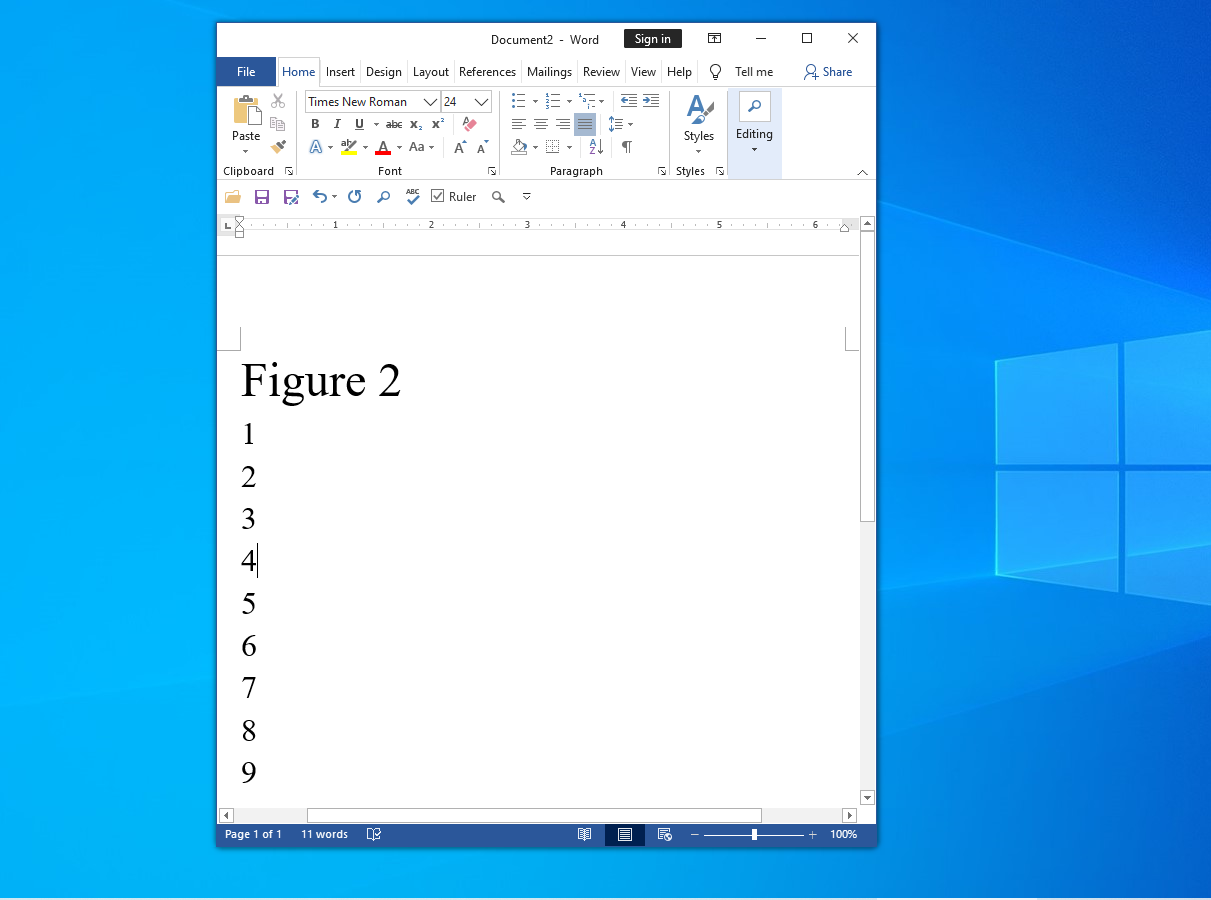Switch to the Design tab

(384, 72)
